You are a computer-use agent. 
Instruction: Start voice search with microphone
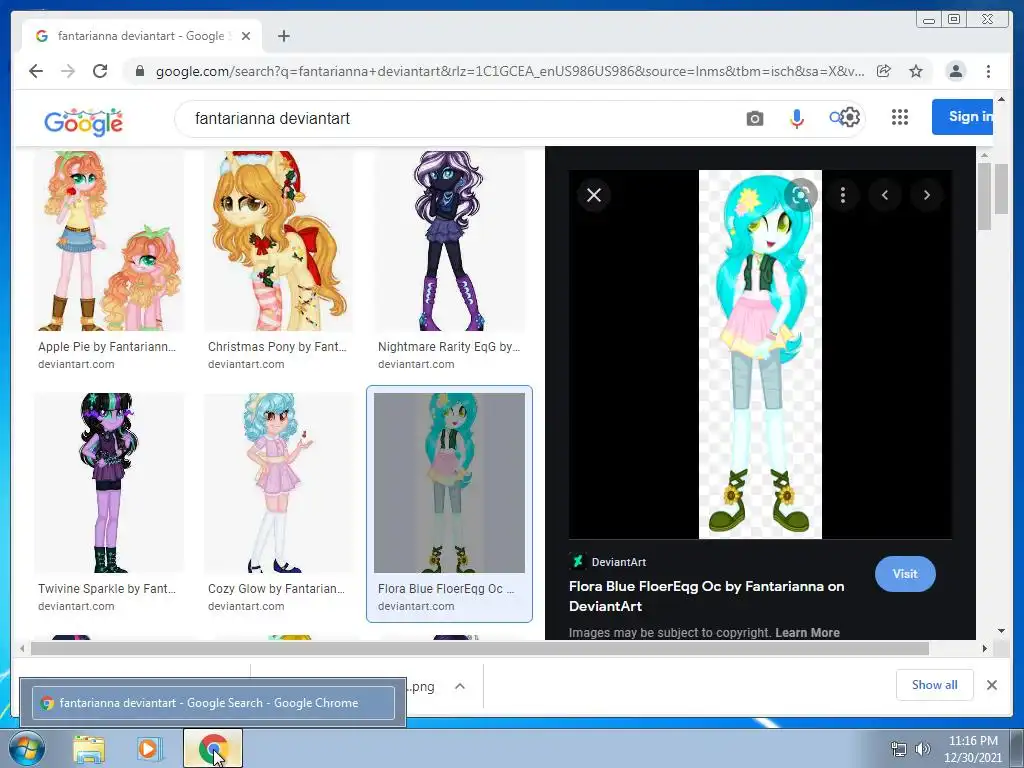[x=796, y=118]
